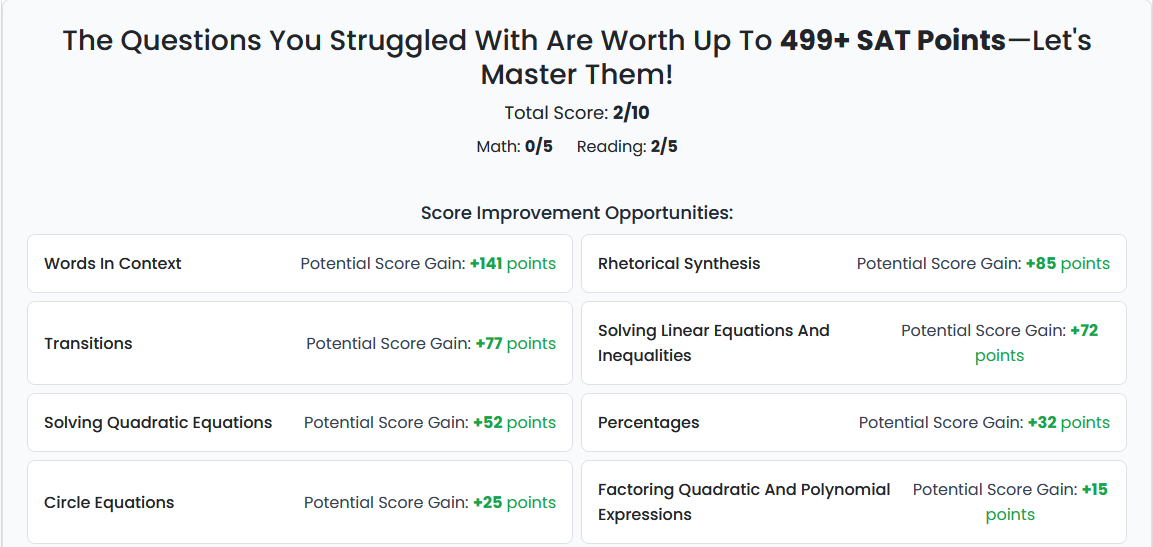Click the +25 points gain label
This screenshot has height=547, width=1153.
tap(515, 503)
